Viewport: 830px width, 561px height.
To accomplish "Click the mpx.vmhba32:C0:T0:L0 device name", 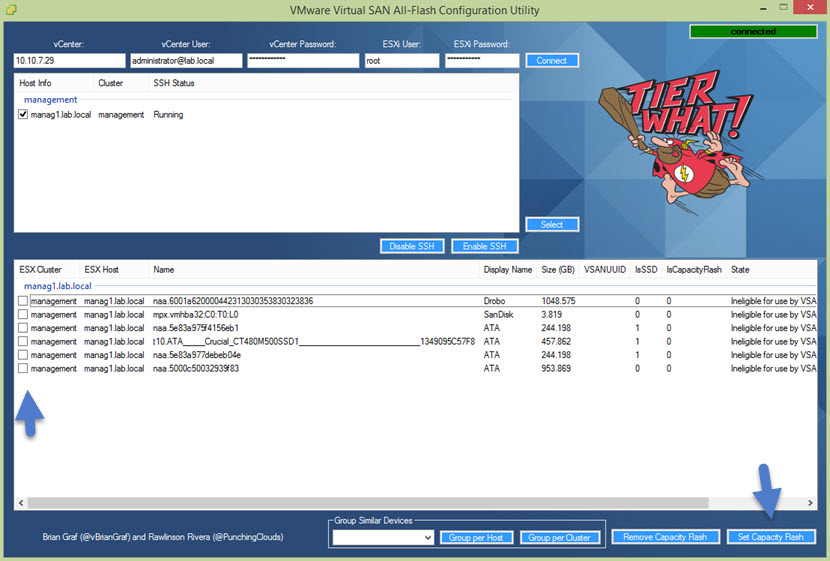I will coord(195,314).
